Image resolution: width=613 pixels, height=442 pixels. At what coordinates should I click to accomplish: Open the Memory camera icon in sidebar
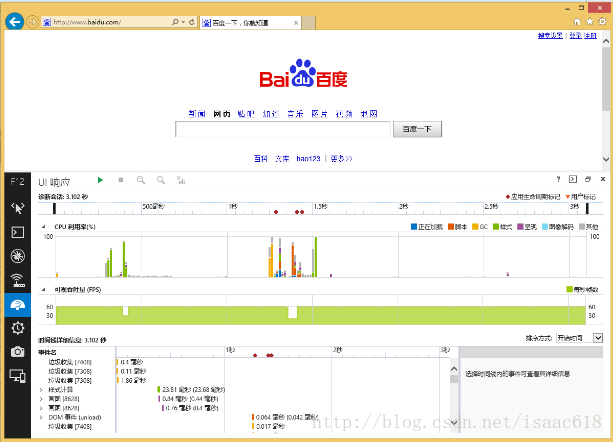click(18, 352)
